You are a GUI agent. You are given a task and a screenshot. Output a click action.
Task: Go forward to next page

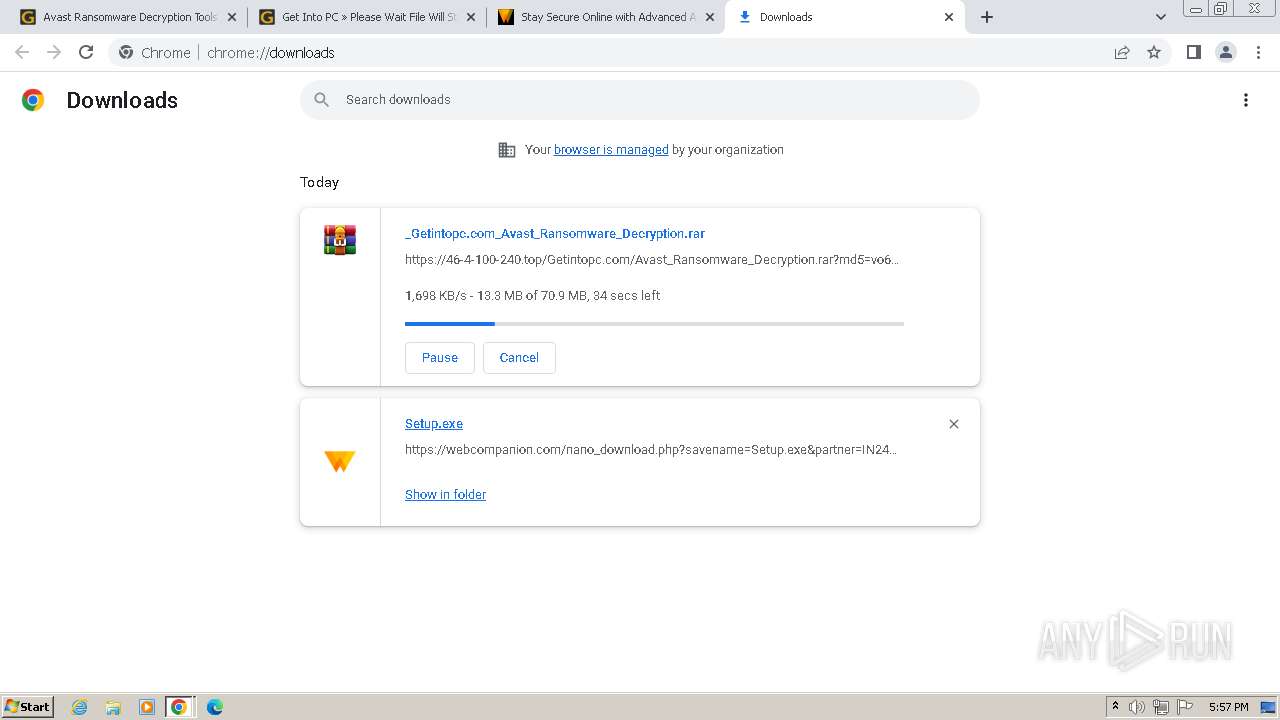point(54,52)
